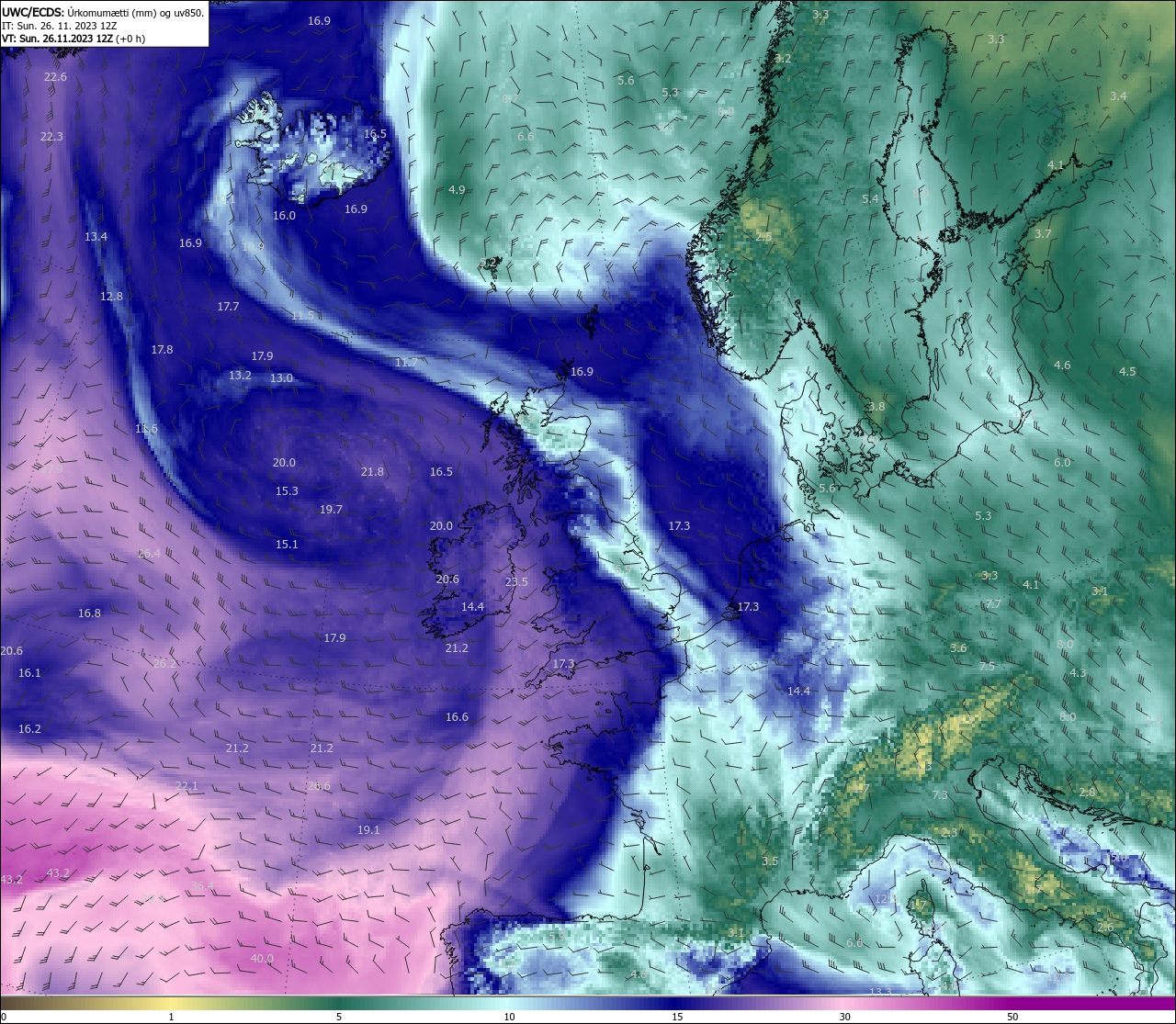Click the map value '3.7'
The width and height of the screenshot is (1176, 1024).
coord(1043,234)
